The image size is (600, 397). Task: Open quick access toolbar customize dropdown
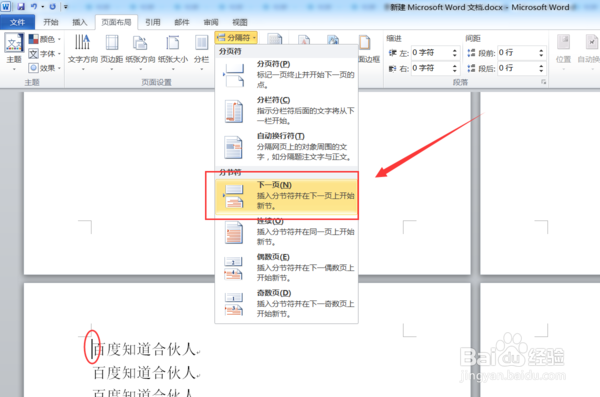66,7
